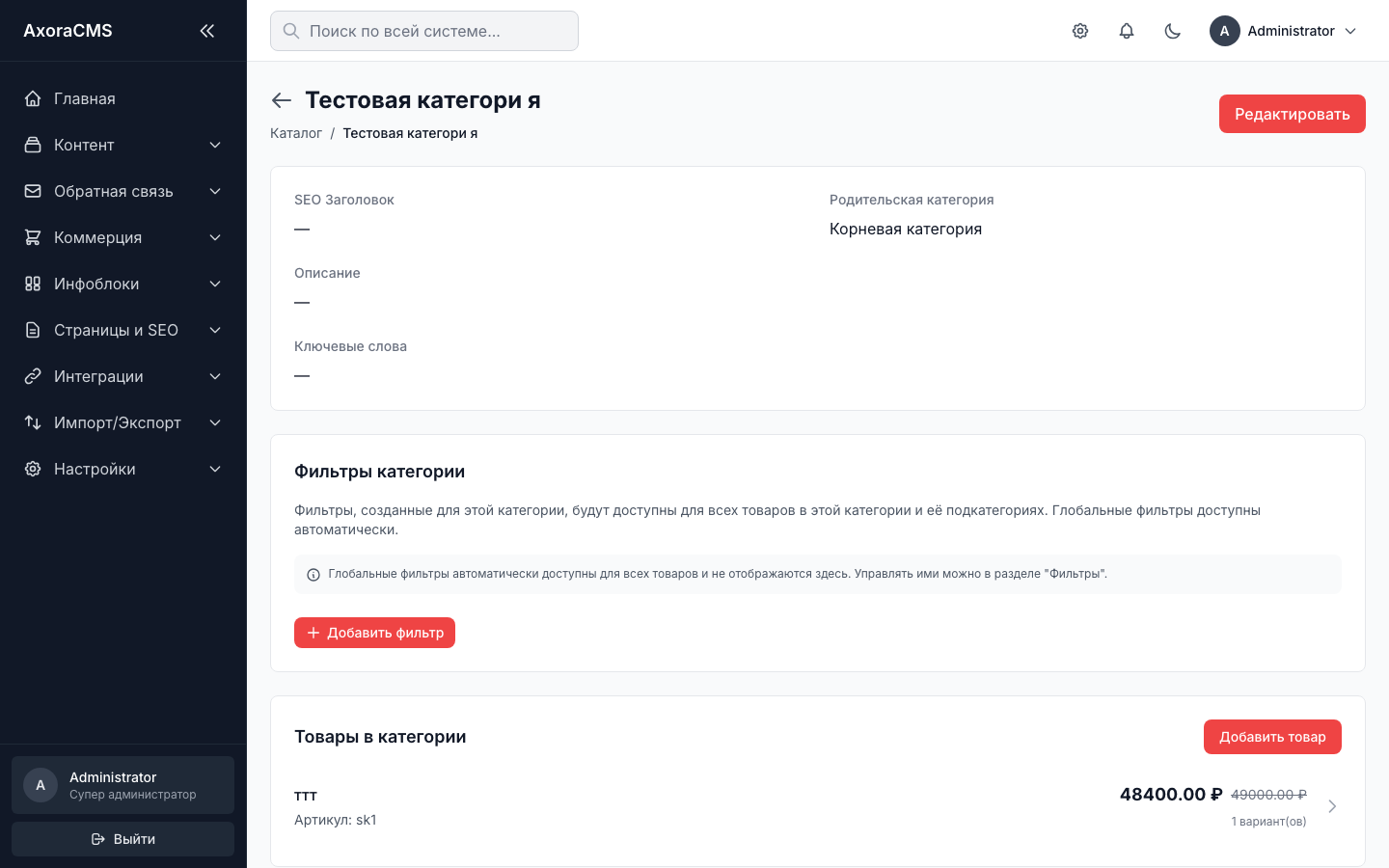Click the home icon beside Главная
Image resolution: width=1389 pixels, height=868 pixels.
tap(33, 98)
